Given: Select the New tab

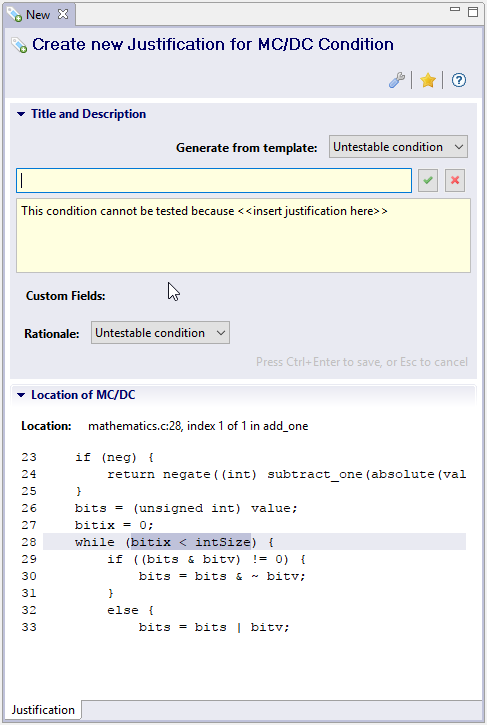Looking at the screenshot, I should click(39, 15).
